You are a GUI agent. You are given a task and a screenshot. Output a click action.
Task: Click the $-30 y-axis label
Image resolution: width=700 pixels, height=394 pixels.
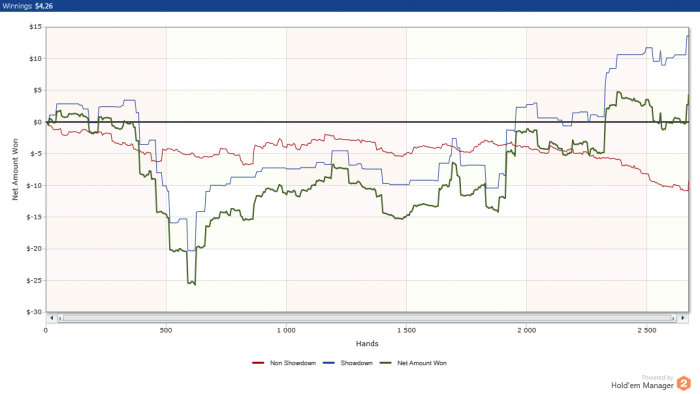pyautogui.click(x=34, y=312)
